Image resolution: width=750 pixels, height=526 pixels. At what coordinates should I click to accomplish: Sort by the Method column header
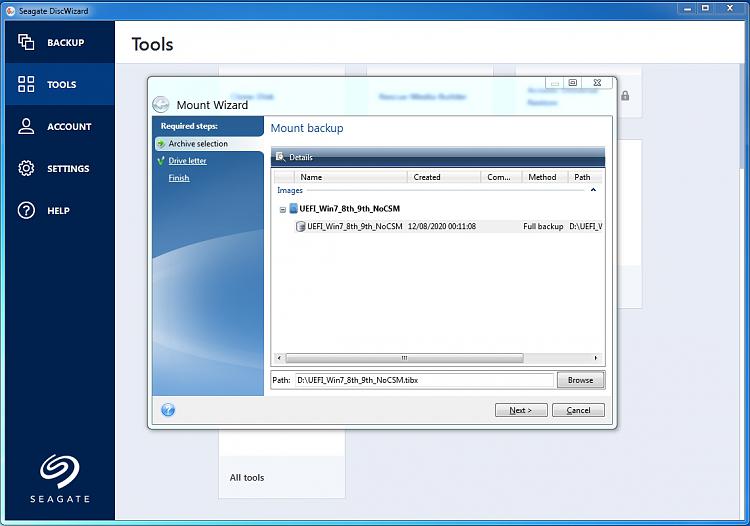pyautogui.click(x=544, y=177)
